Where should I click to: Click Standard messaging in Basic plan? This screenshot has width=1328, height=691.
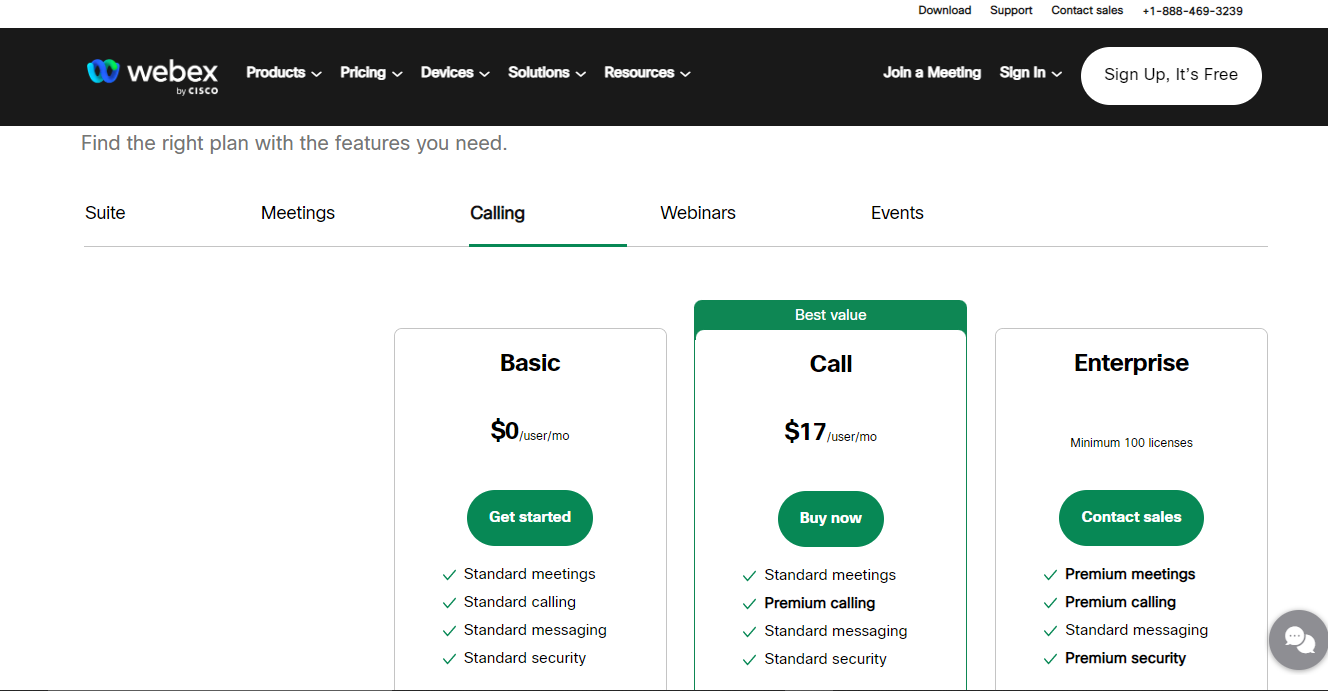coord(535,630)
